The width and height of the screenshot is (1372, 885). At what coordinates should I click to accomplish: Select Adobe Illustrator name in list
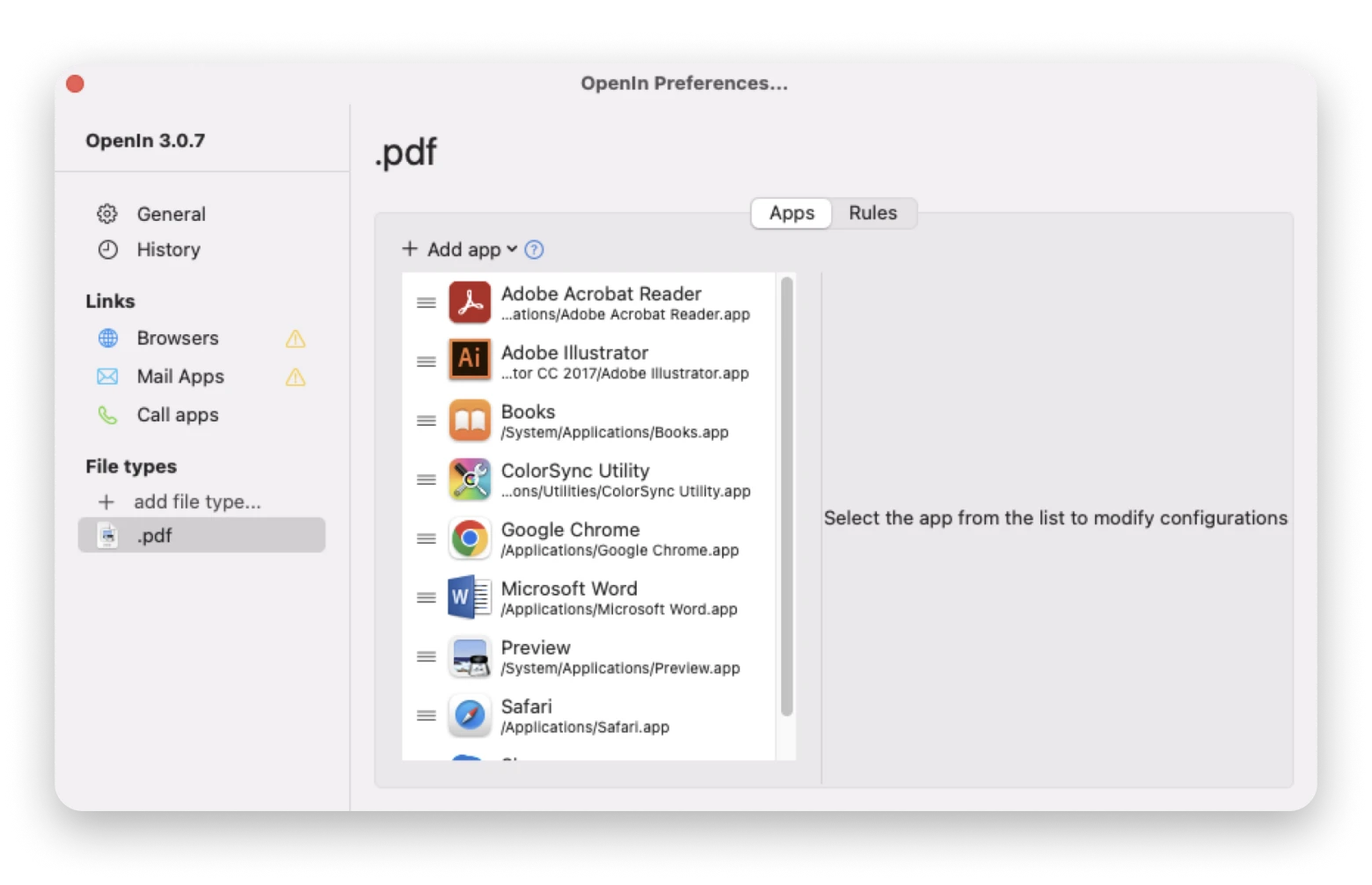coord(574,353)
